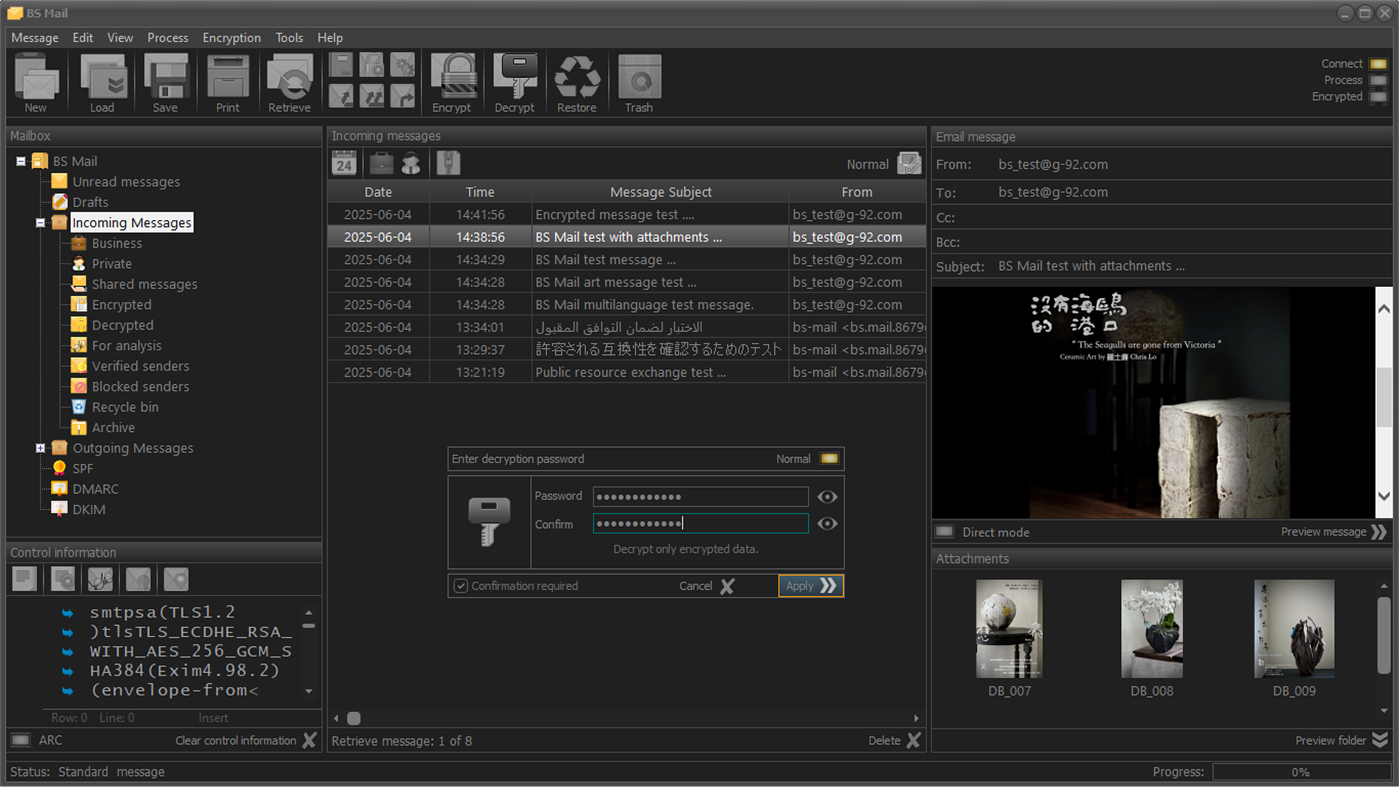Screen dimensions: 1399x787
Task: Click the Confirm password input field
Action: pos(700,523)
